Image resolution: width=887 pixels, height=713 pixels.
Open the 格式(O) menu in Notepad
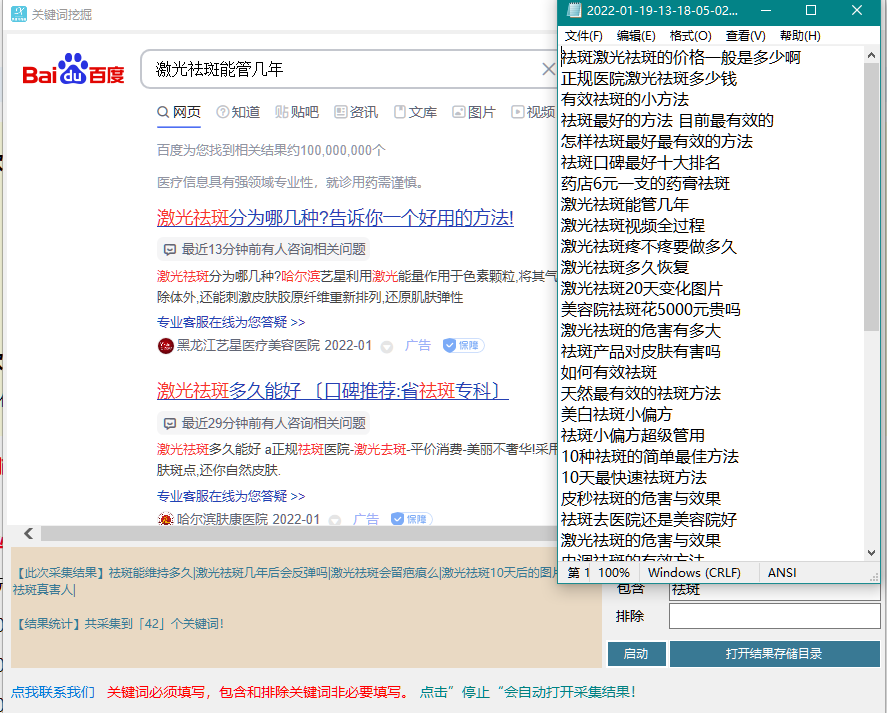point(691,35)
